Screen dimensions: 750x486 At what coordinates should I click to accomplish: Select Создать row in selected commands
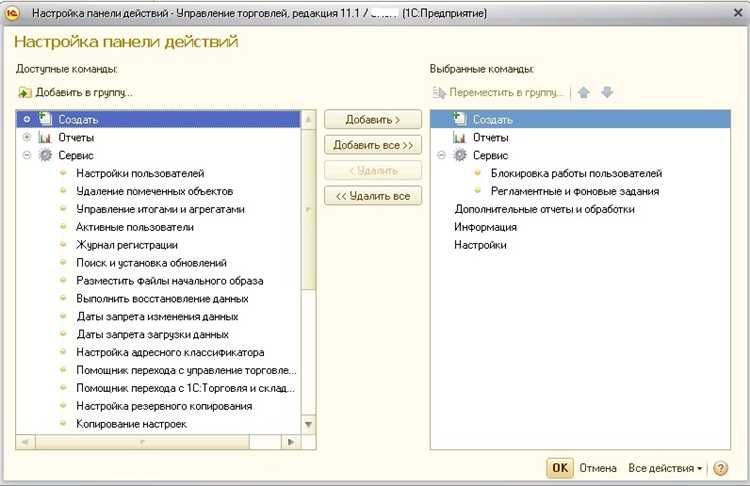tap(580, 119)
